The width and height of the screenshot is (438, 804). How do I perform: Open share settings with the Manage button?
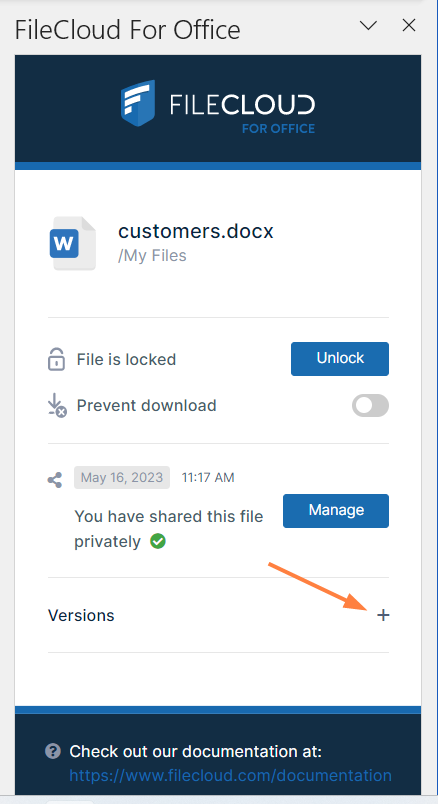336,511
